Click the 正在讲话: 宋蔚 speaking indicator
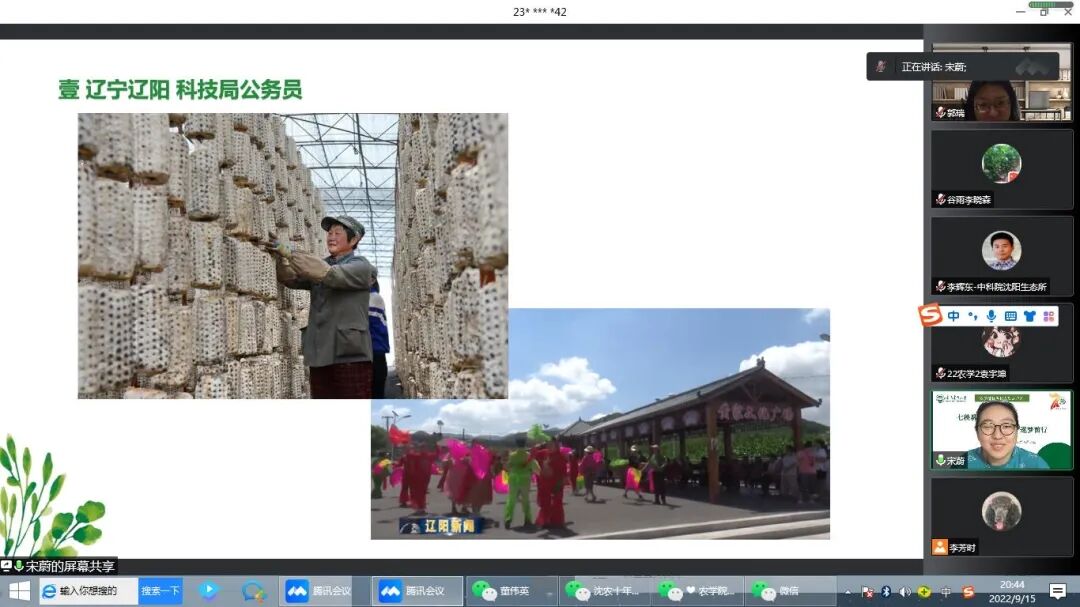This screenshot has height=607, width=1080. pyautogui.click(x=962, y=66)
